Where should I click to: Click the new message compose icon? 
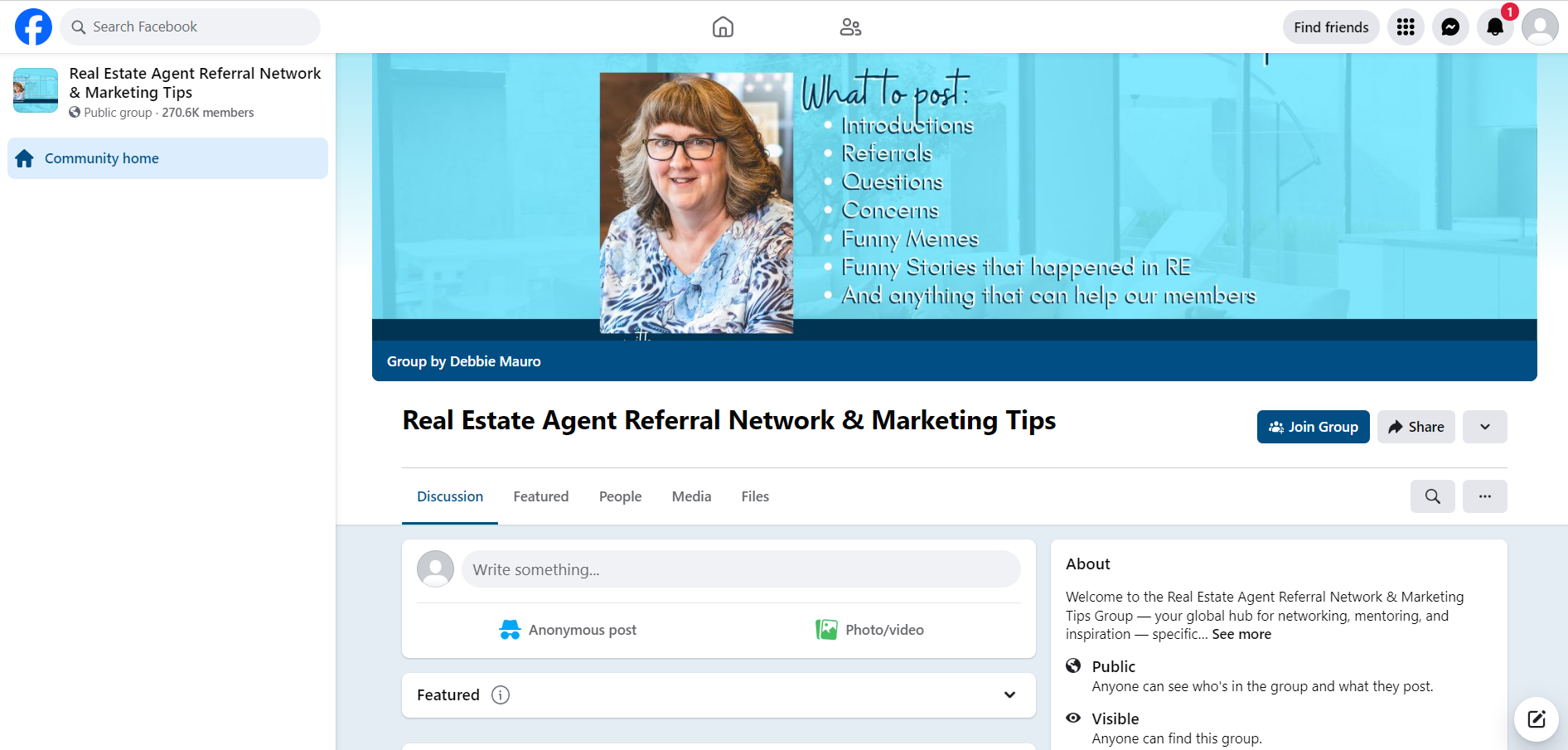click(x=1536, y=719)
